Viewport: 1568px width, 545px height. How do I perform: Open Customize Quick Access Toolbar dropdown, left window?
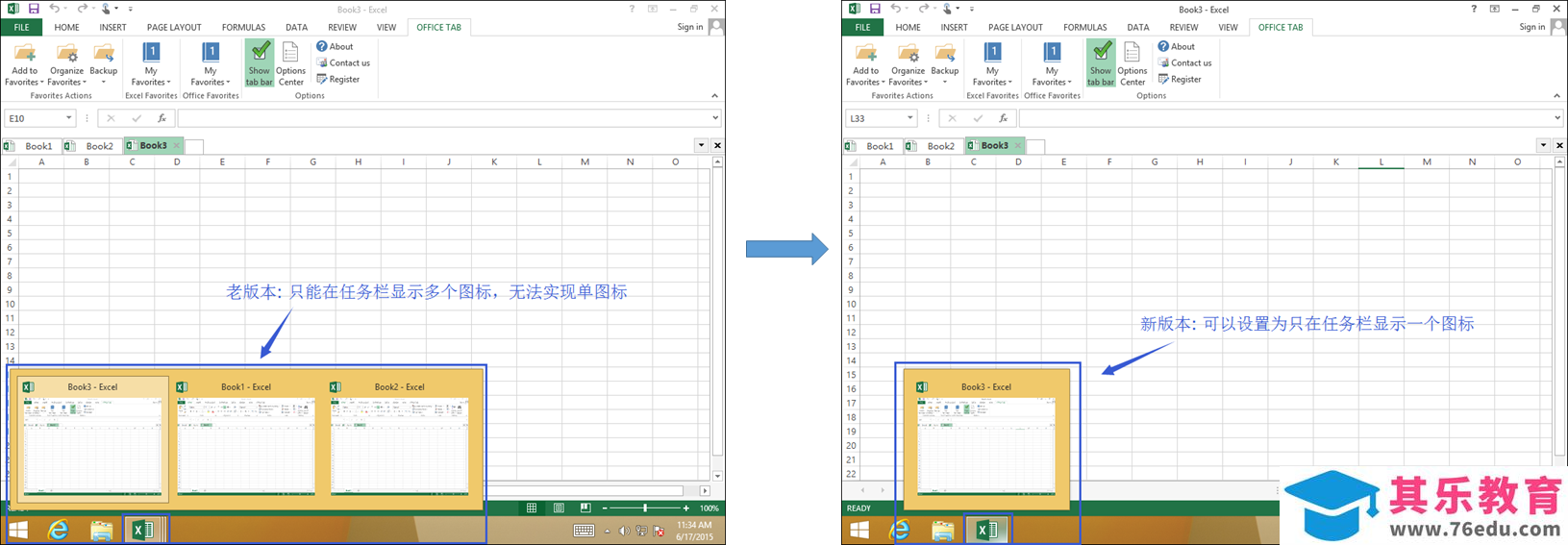click(x=130, y=9)
